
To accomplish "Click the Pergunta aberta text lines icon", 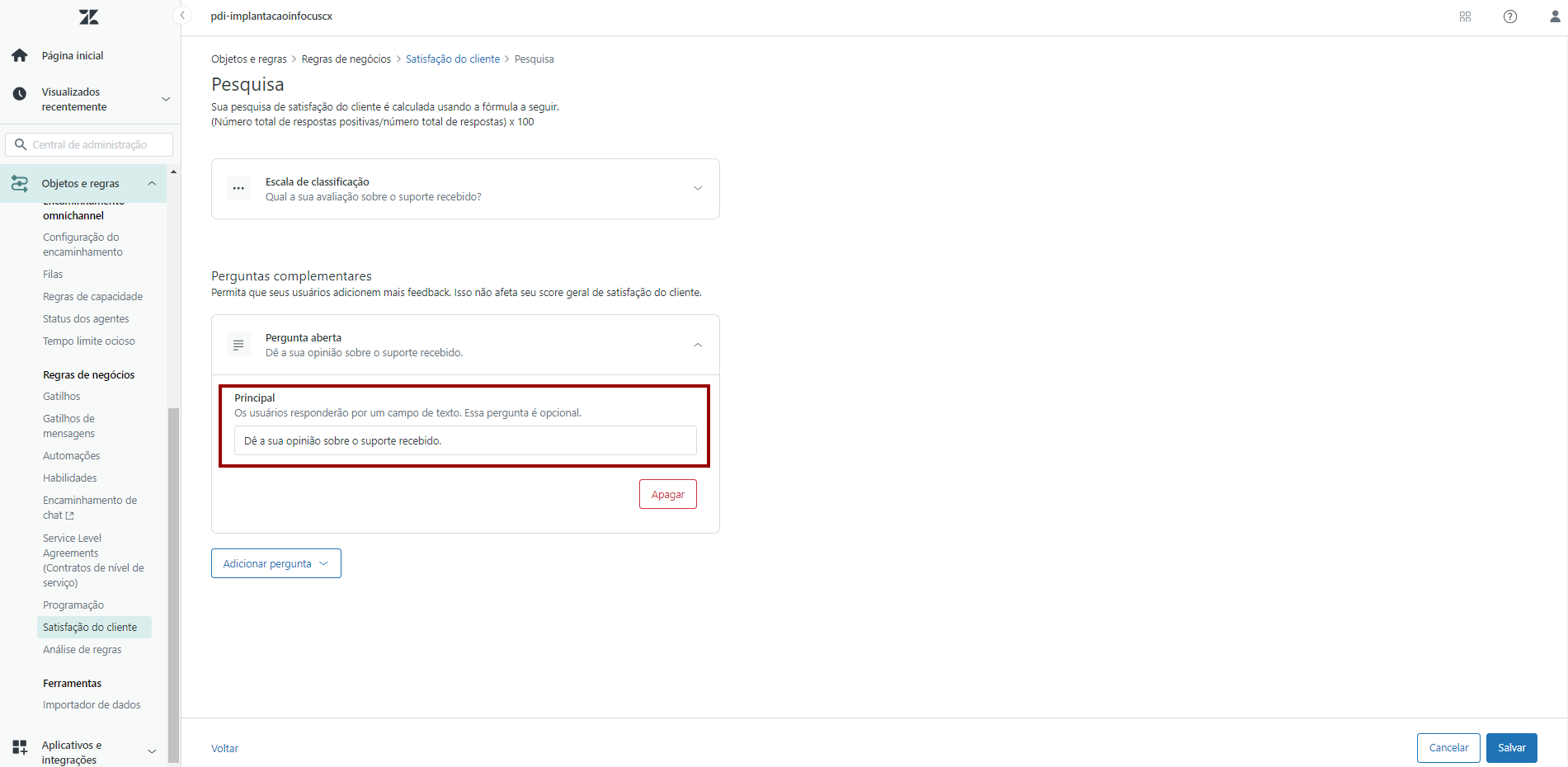I will pos(238,345).
